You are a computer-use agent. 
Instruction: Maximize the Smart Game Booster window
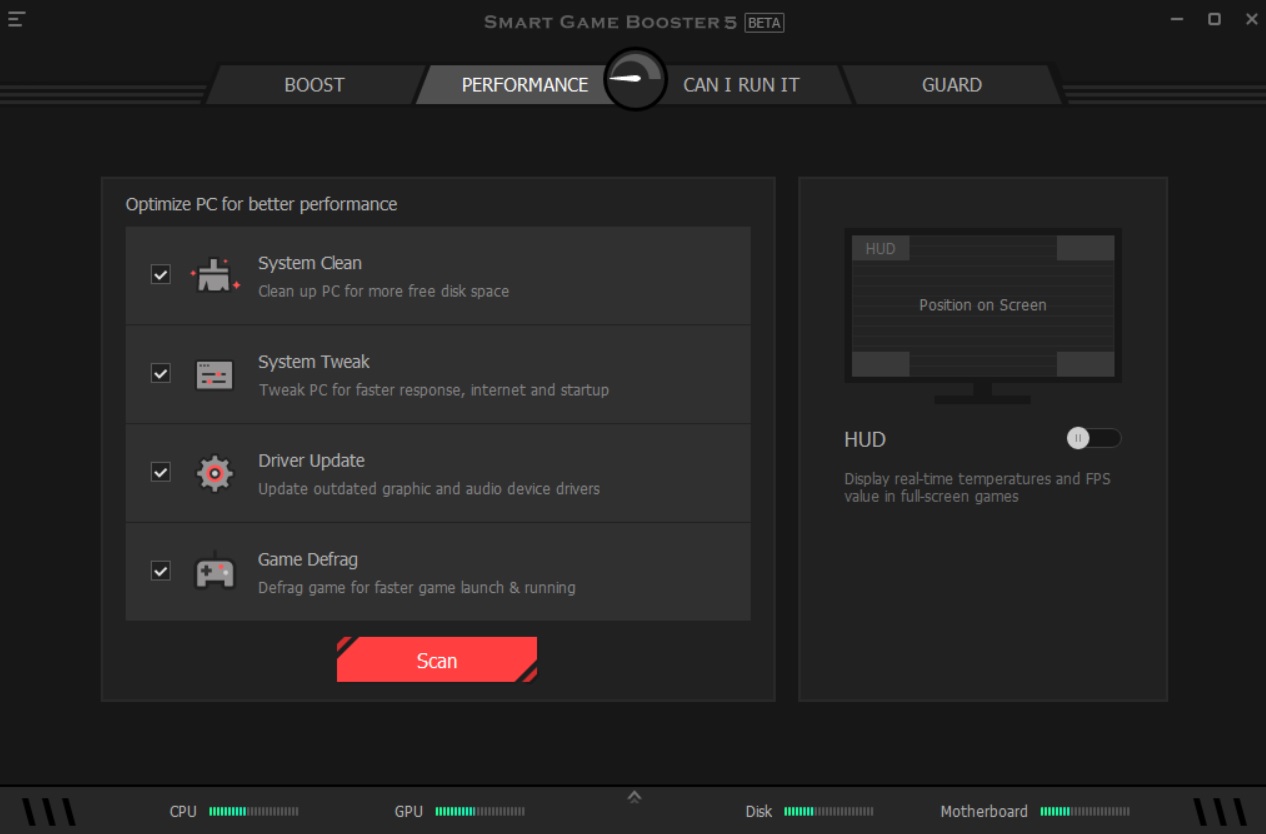(1214, 19)
